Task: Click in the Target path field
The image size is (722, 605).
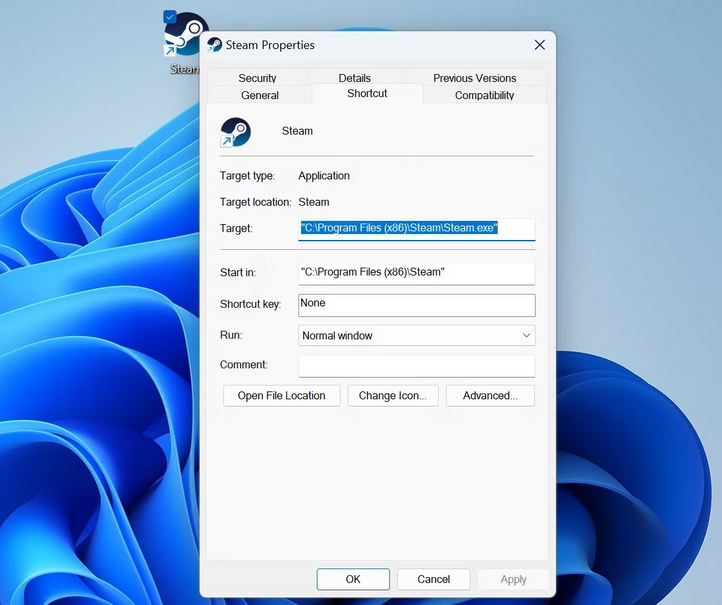Action: [x=417, y=228]
